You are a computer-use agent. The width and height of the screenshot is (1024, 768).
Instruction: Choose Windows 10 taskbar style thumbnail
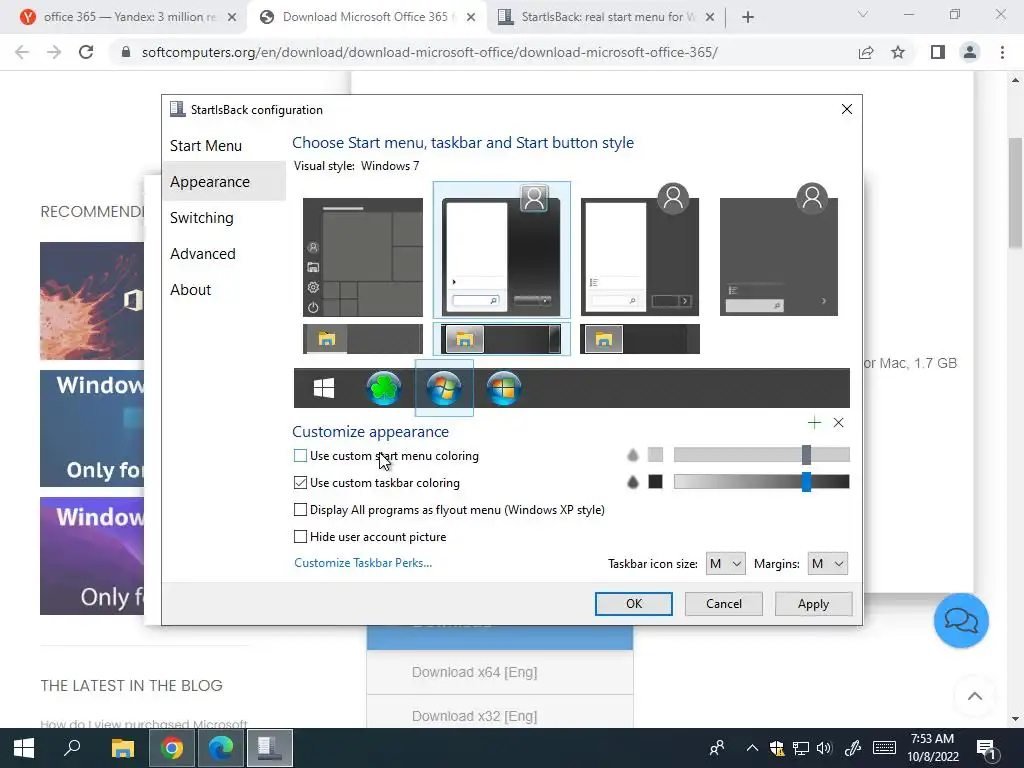tap(362, 339)
